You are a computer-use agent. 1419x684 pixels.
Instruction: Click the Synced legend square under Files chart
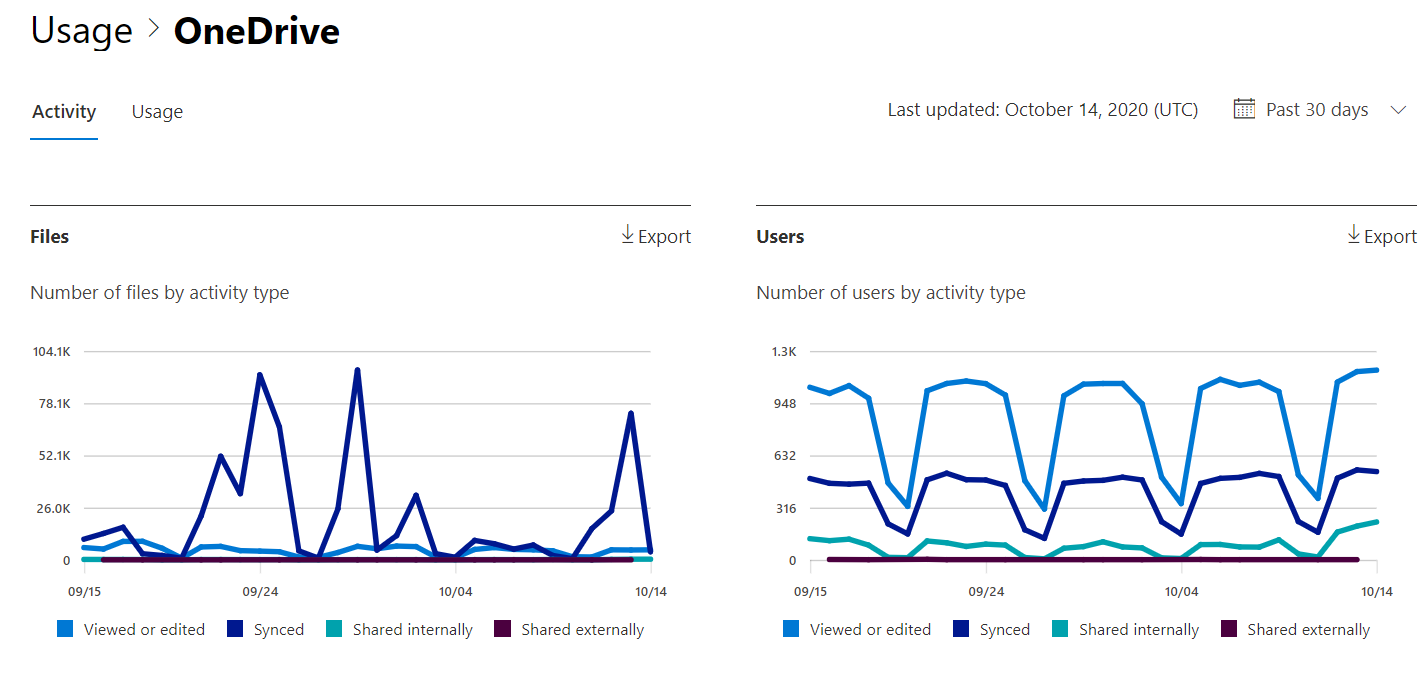(233, 629)
